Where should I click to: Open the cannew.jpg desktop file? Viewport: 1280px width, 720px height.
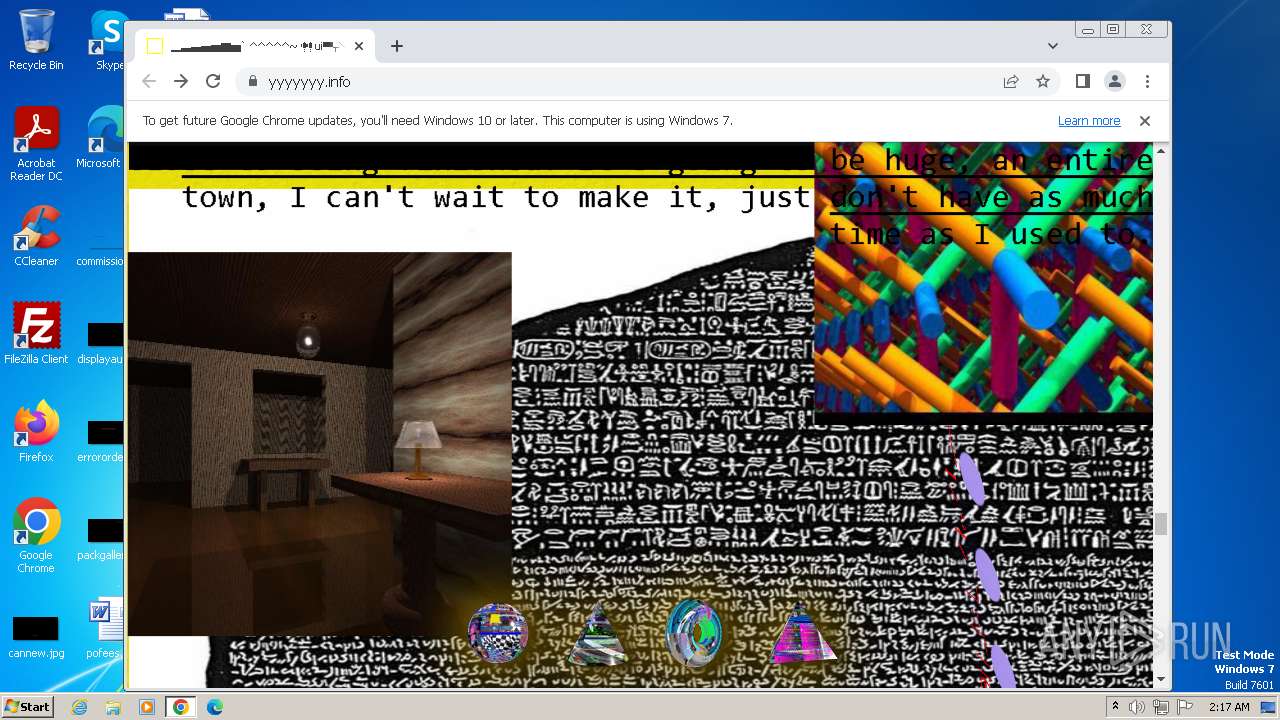36,637
